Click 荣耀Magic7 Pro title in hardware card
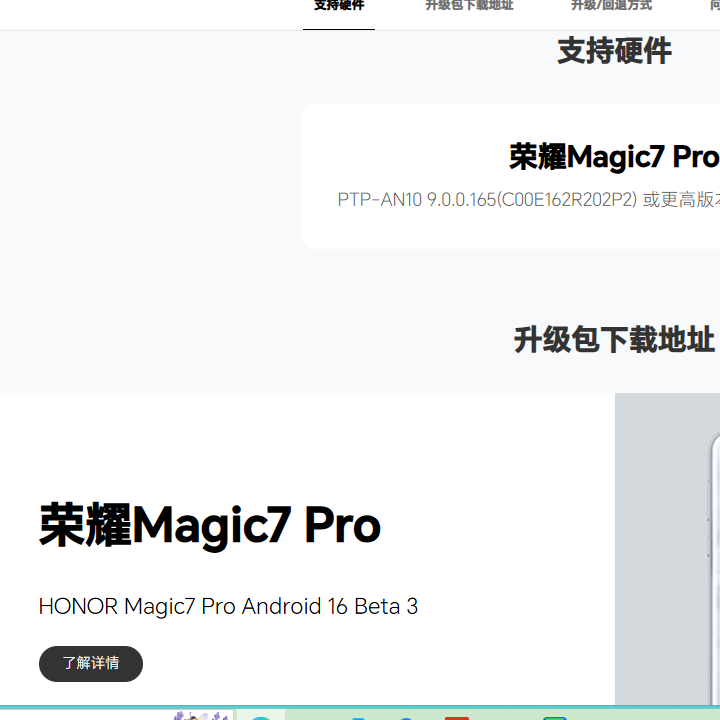The width and height of the screenshot is (720, 720). (x=614, y=157)
